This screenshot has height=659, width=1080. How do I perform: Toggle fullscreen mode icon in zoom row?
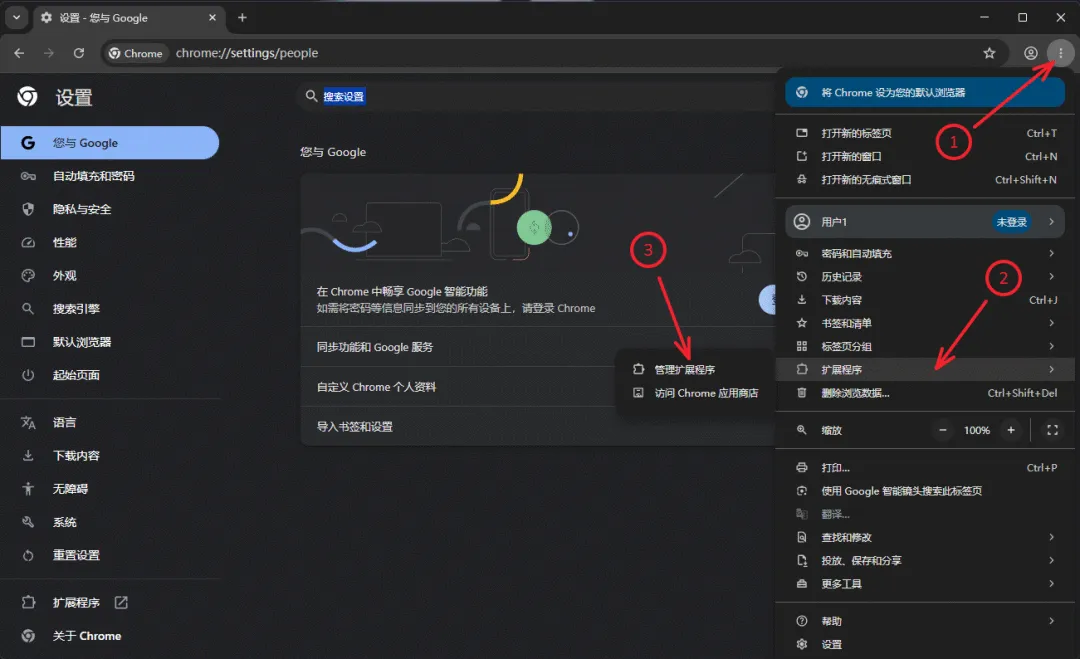tap(1052, 430)
